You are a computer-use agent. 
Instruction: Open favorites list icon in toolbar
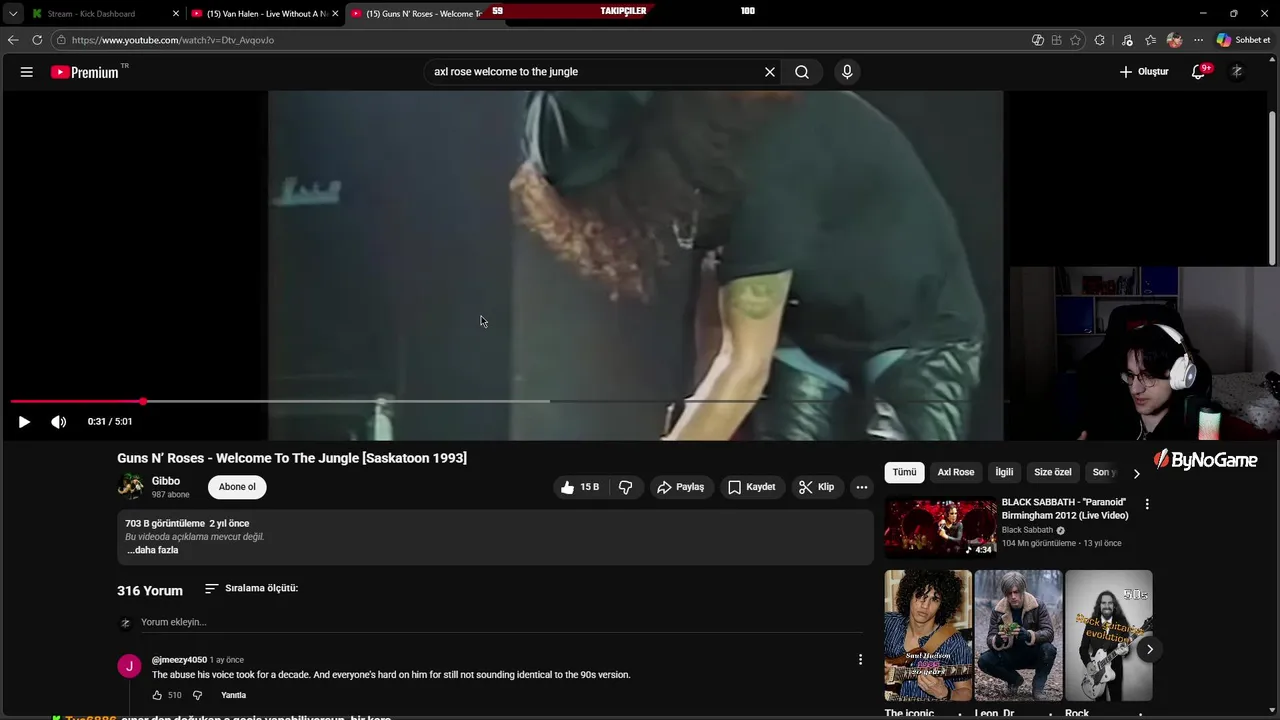(1151, 40)
